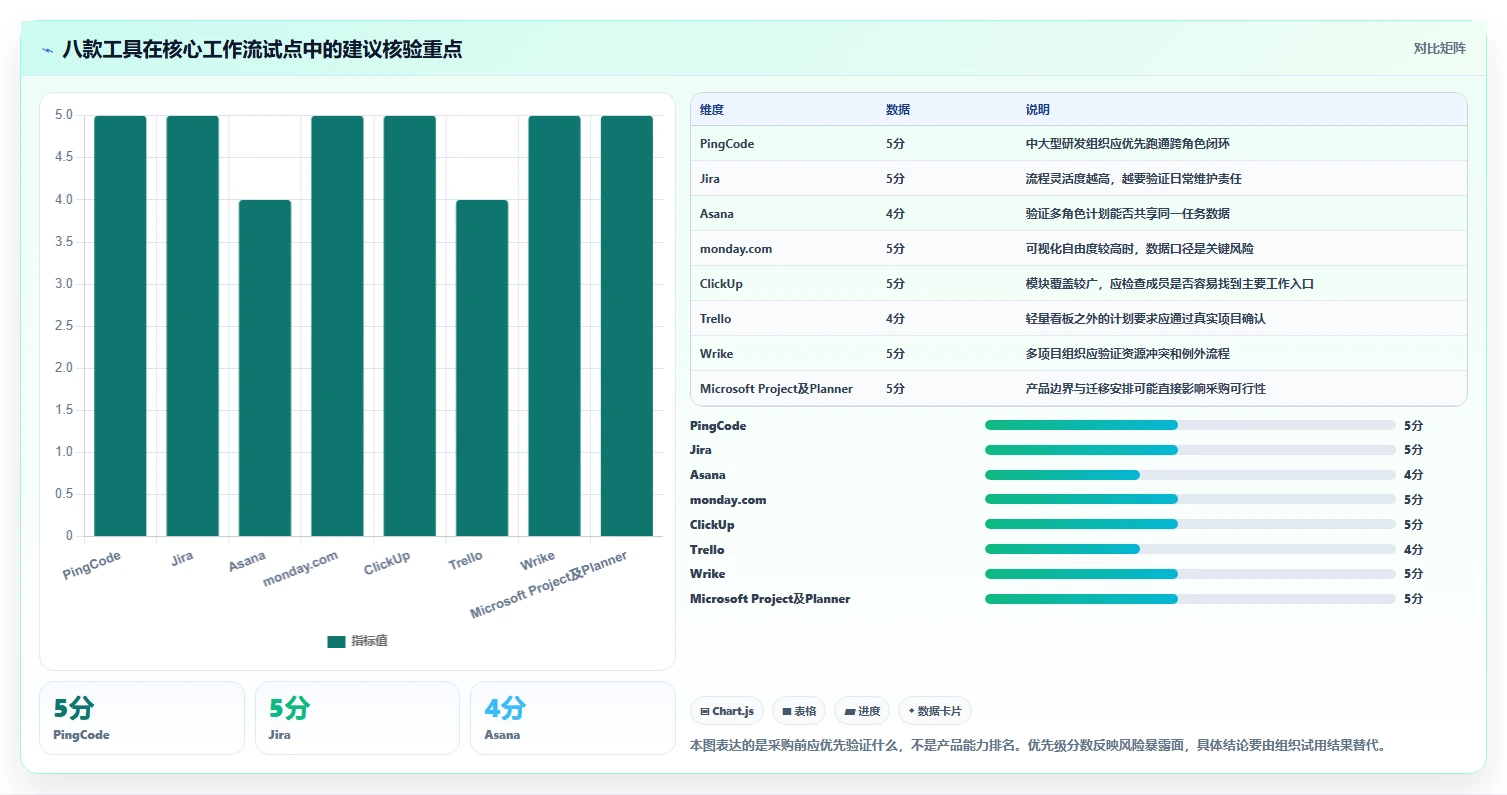Click the 对比矩阵 label

1440,49
